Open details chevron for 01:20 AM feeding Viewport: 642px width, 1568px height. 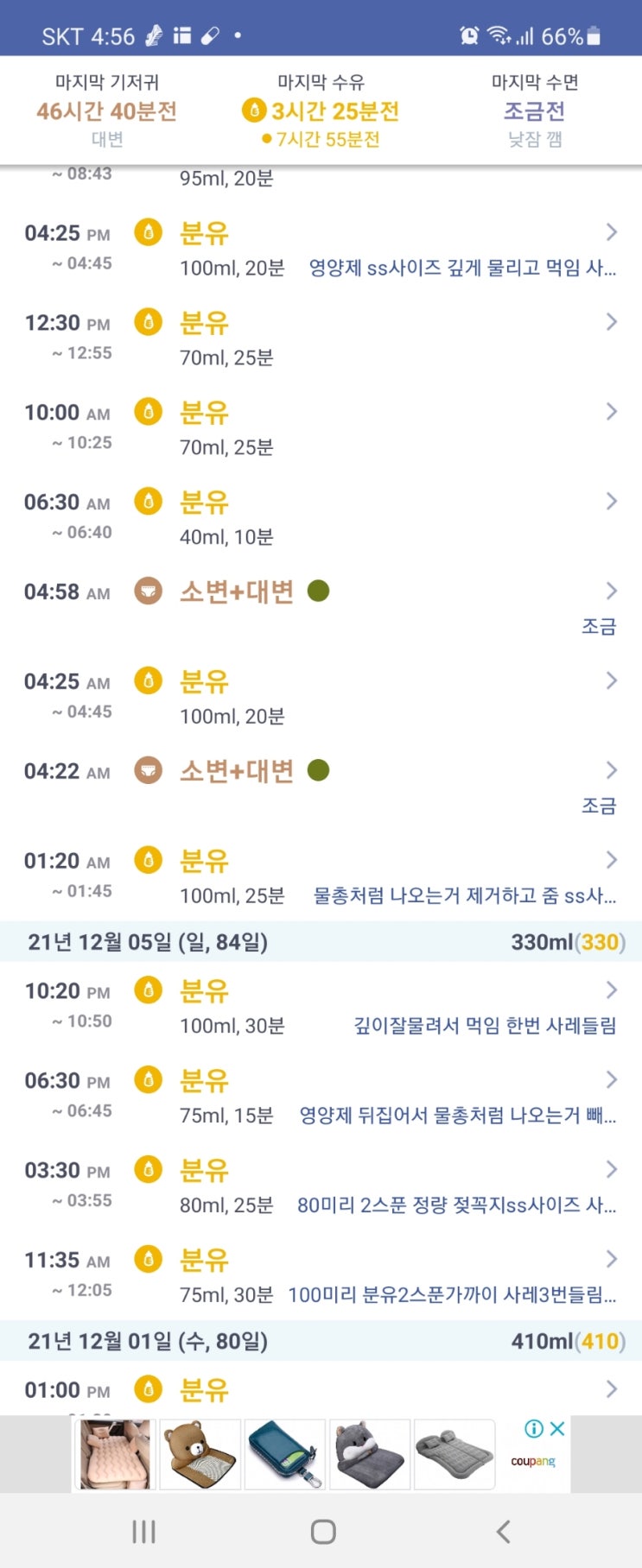point(611,860)
